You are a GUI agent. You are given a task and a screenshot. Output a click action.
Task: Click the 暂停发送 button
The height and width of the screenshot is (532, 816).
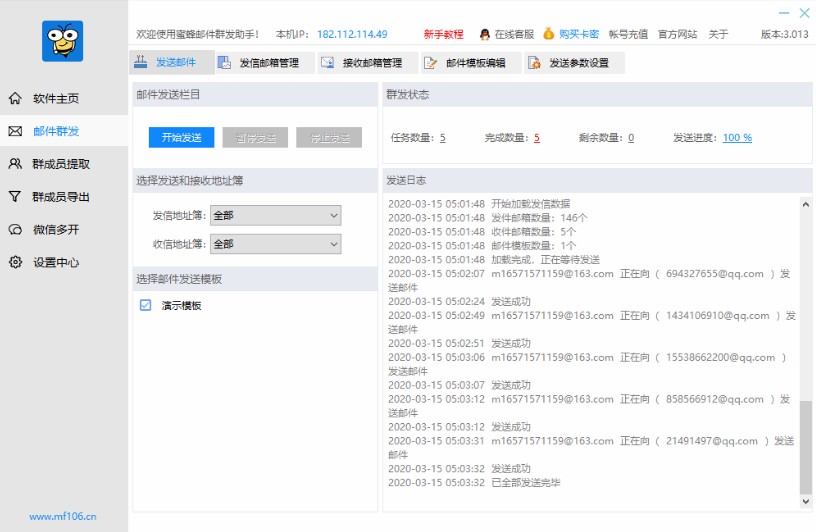tap(255, 137)
